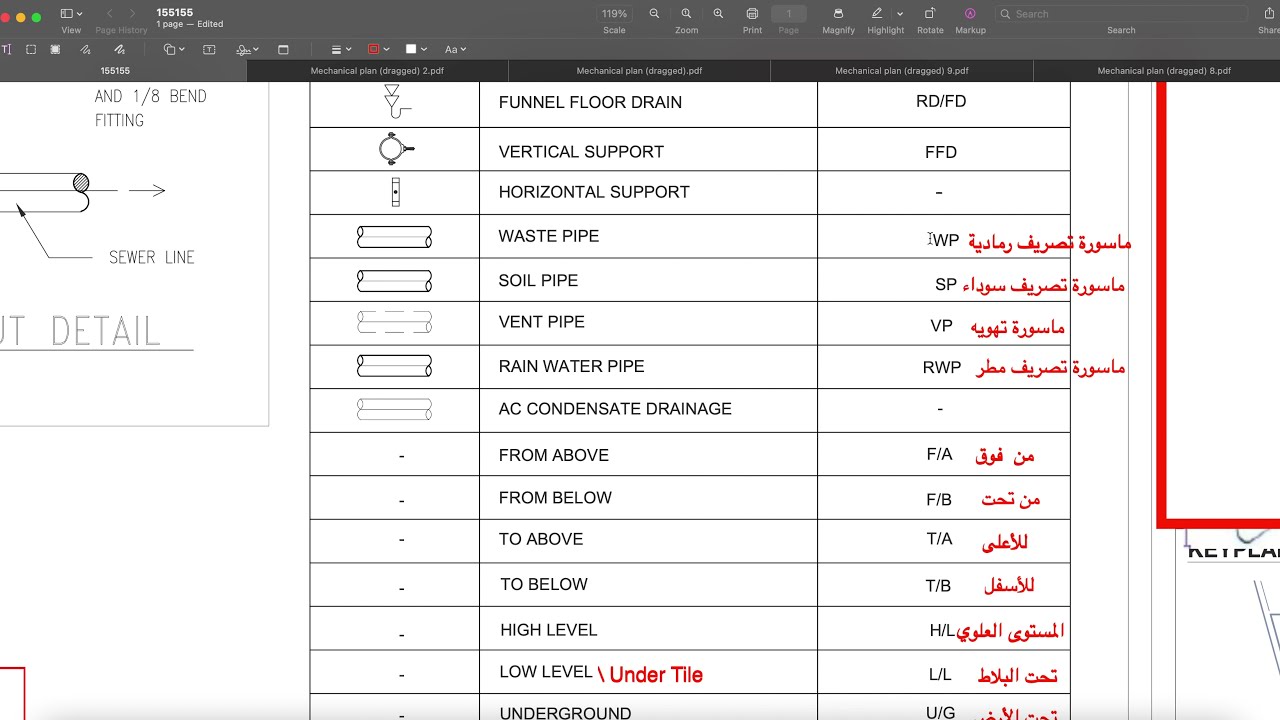Zoom to actual size

tap(686, 14)
